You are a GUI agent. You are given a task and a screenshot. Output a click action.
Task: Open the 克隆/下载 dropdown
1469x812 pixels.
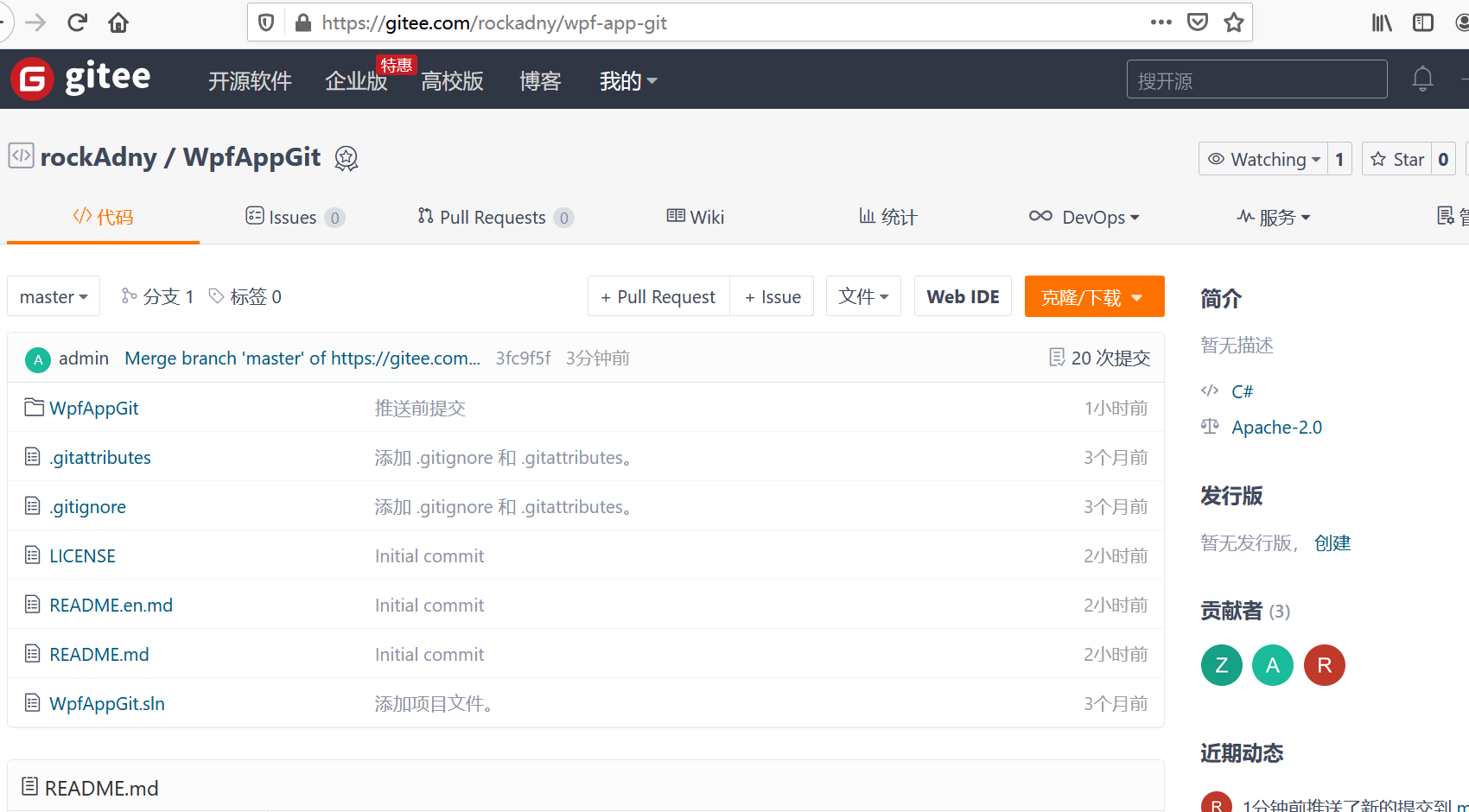pyautogui.click(x=1094, y=296)
